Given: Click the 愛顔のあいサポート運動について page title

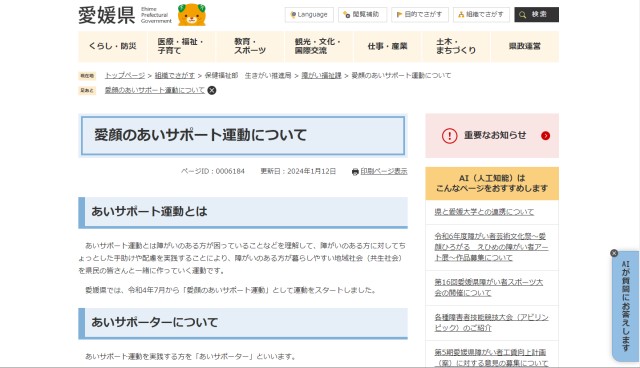Looking at the screenshot, I should (200, 135).
